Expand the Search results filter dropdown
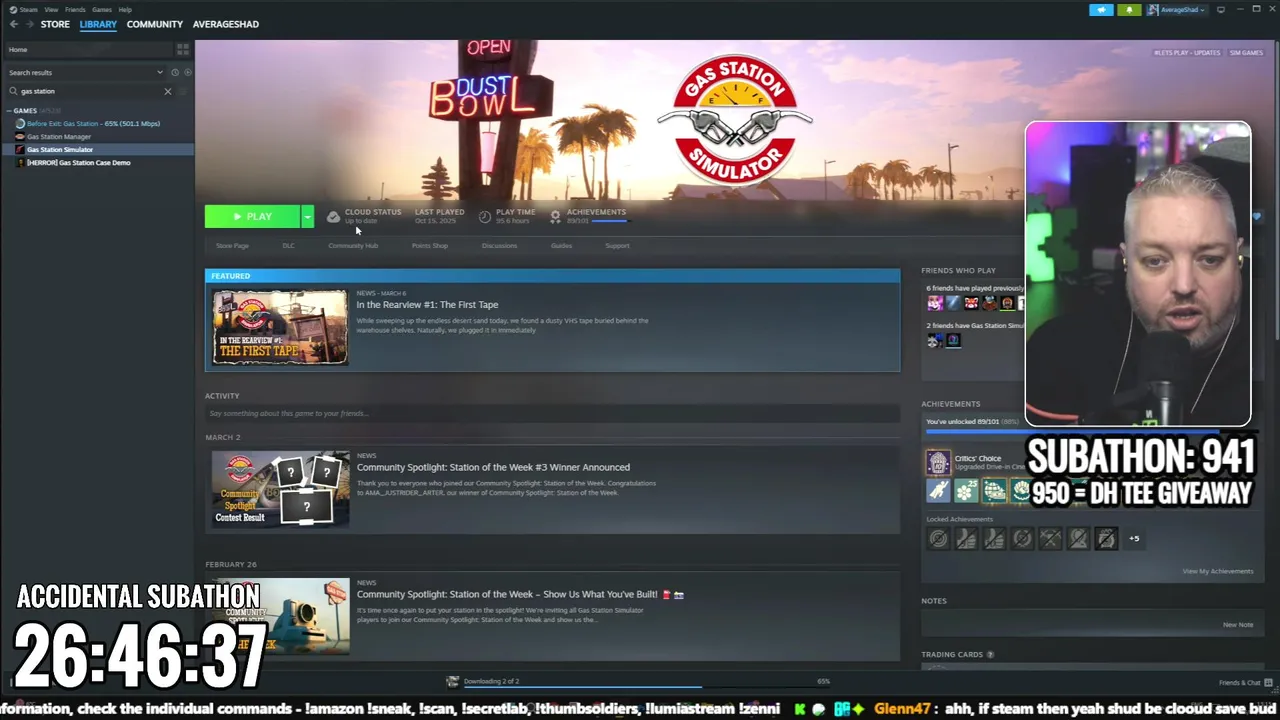The image size is (1280, 720). 160,72
